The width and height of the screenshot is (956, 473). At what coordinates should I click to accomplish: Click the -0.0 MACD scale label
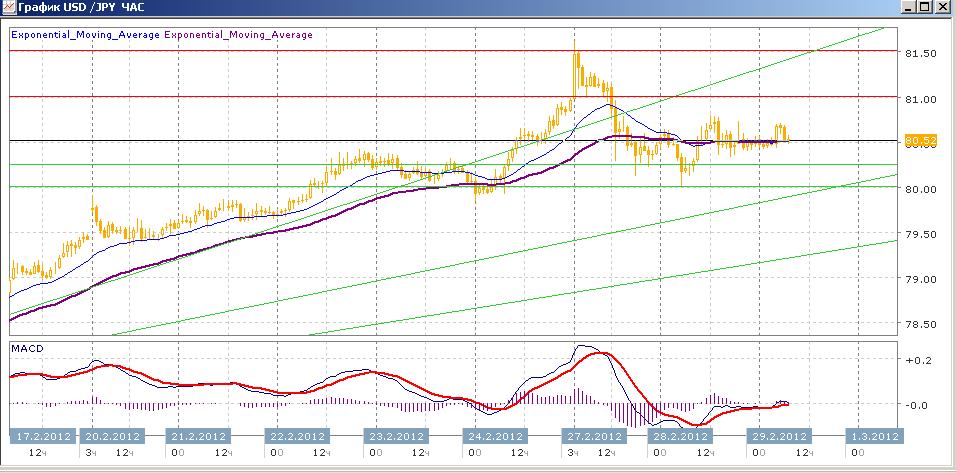pyautogui.click(x=918, y=405)
